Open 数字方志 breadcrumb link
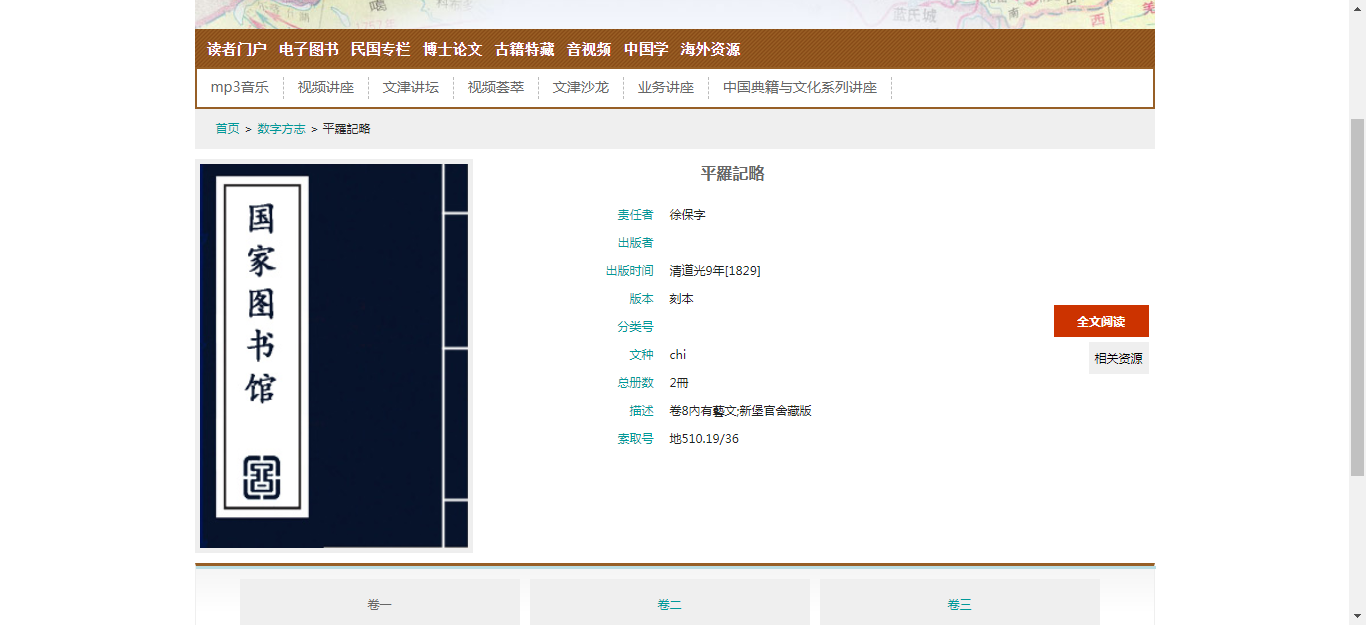Viewport: 1366px width, 625px height. pyautogui.click(x=282, y=129)
